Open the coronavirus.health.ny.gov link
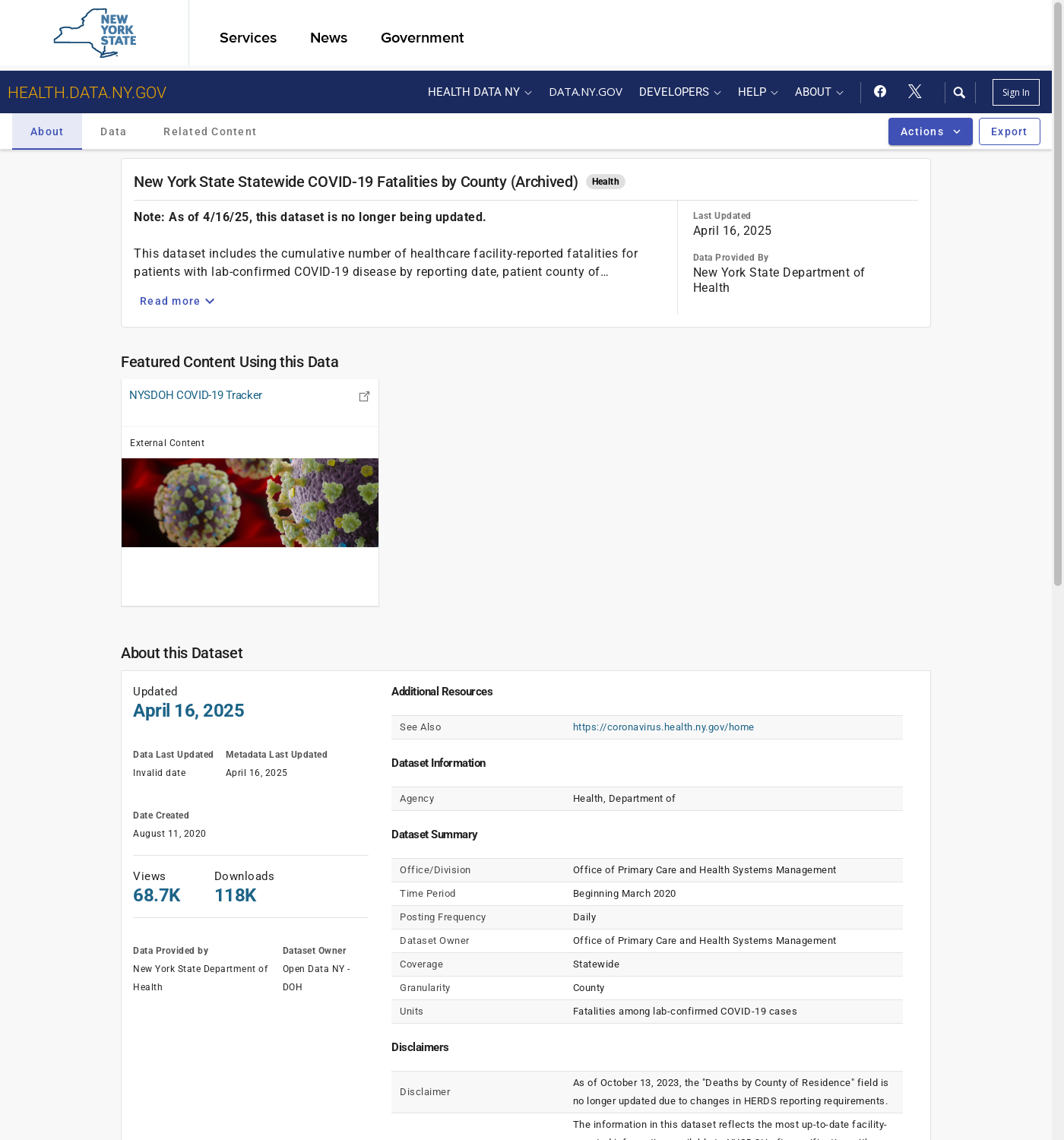 click(x=663, y=727)
